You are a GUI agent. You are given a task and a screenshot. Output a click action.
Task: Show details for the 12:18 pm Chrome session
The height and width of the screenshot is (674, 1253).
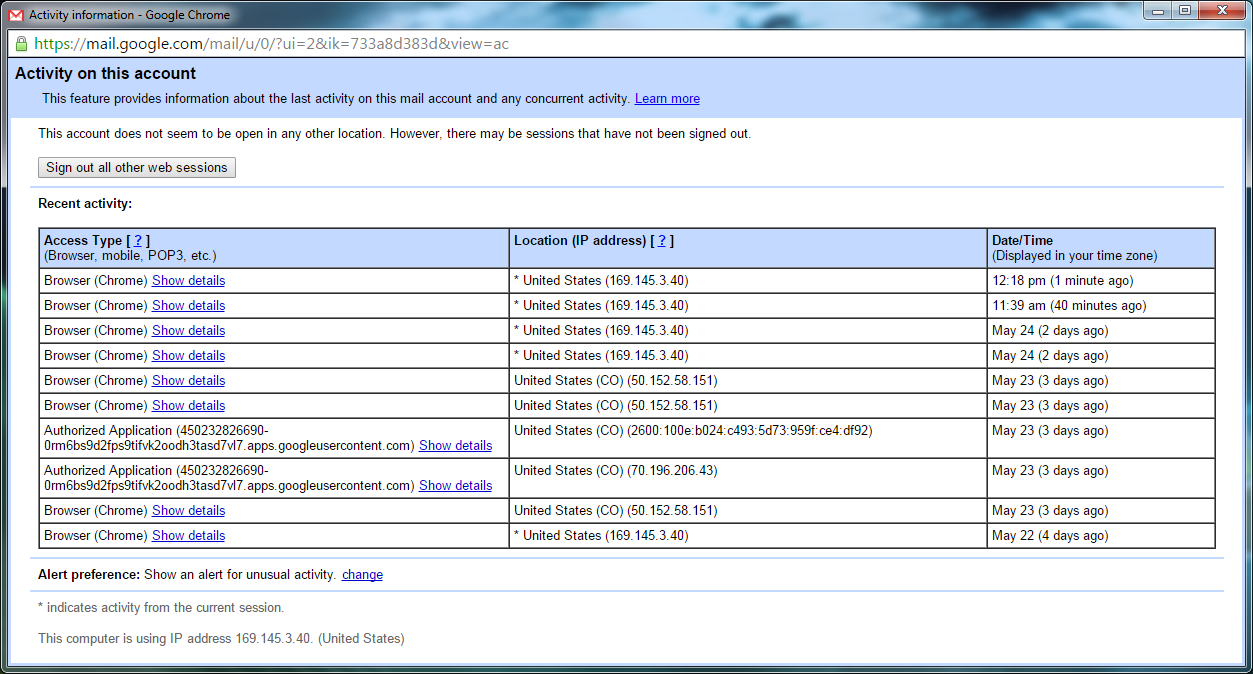[188, 281]
